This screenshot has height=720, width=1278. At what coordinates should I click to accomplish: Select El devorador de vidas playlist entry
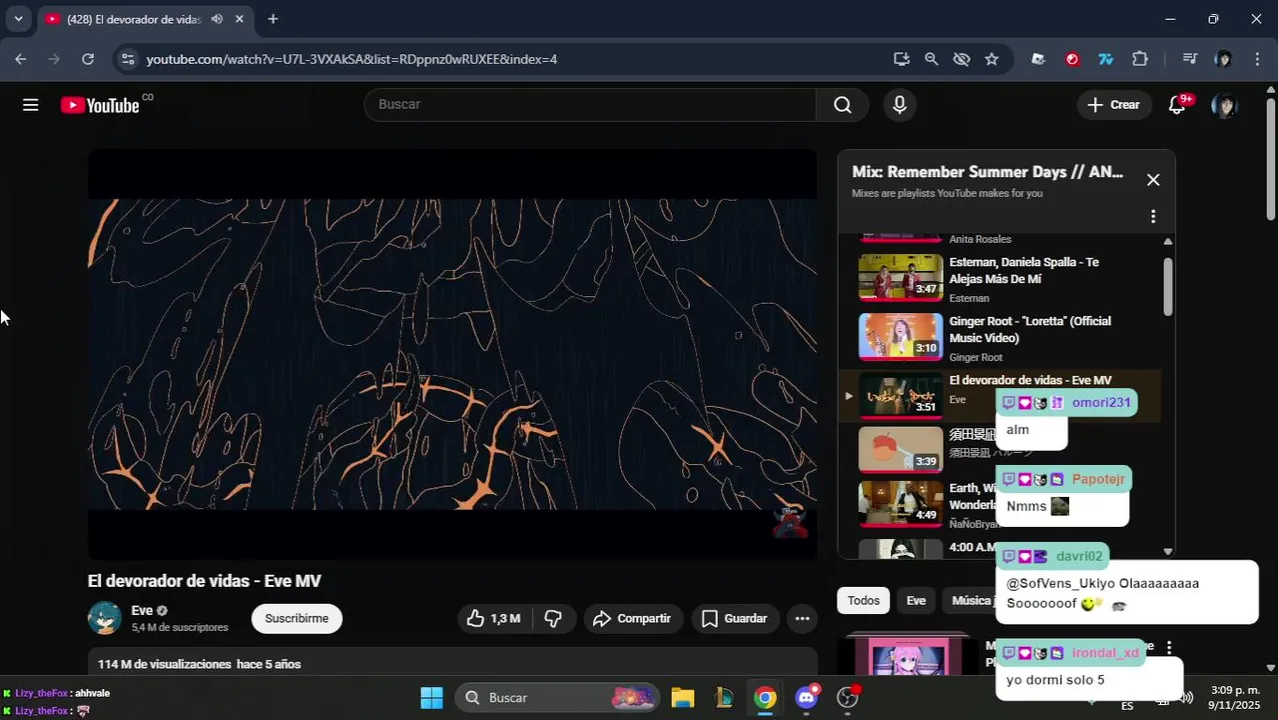1000,395
